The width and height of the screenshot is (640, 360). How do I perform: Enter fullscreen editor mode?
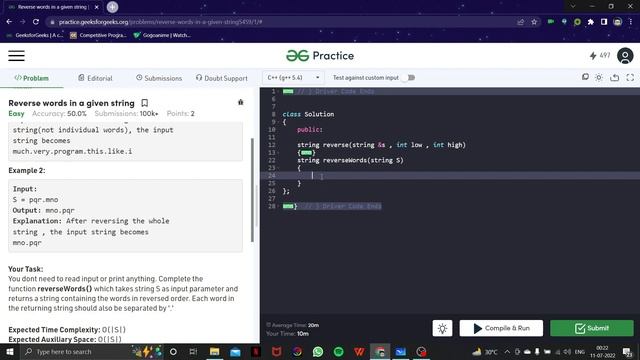(630, 77)
